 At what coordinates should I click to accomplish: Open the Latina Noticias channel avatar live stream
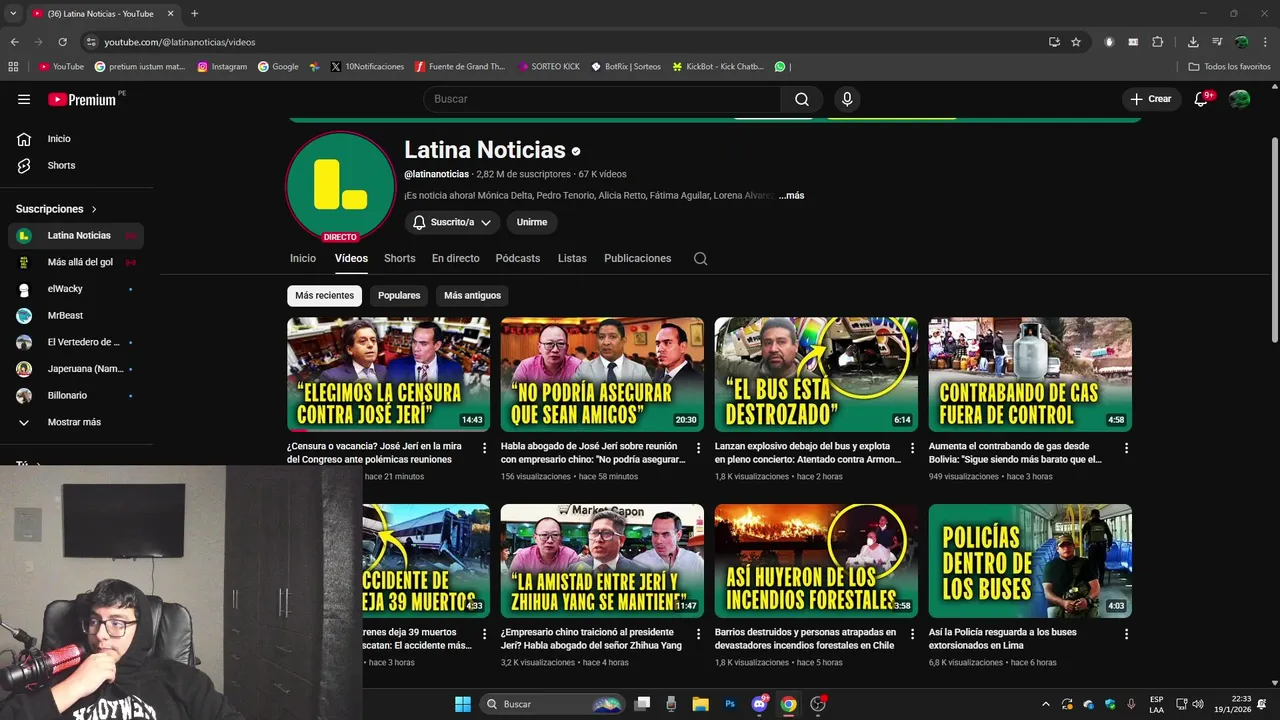(340, 186)
